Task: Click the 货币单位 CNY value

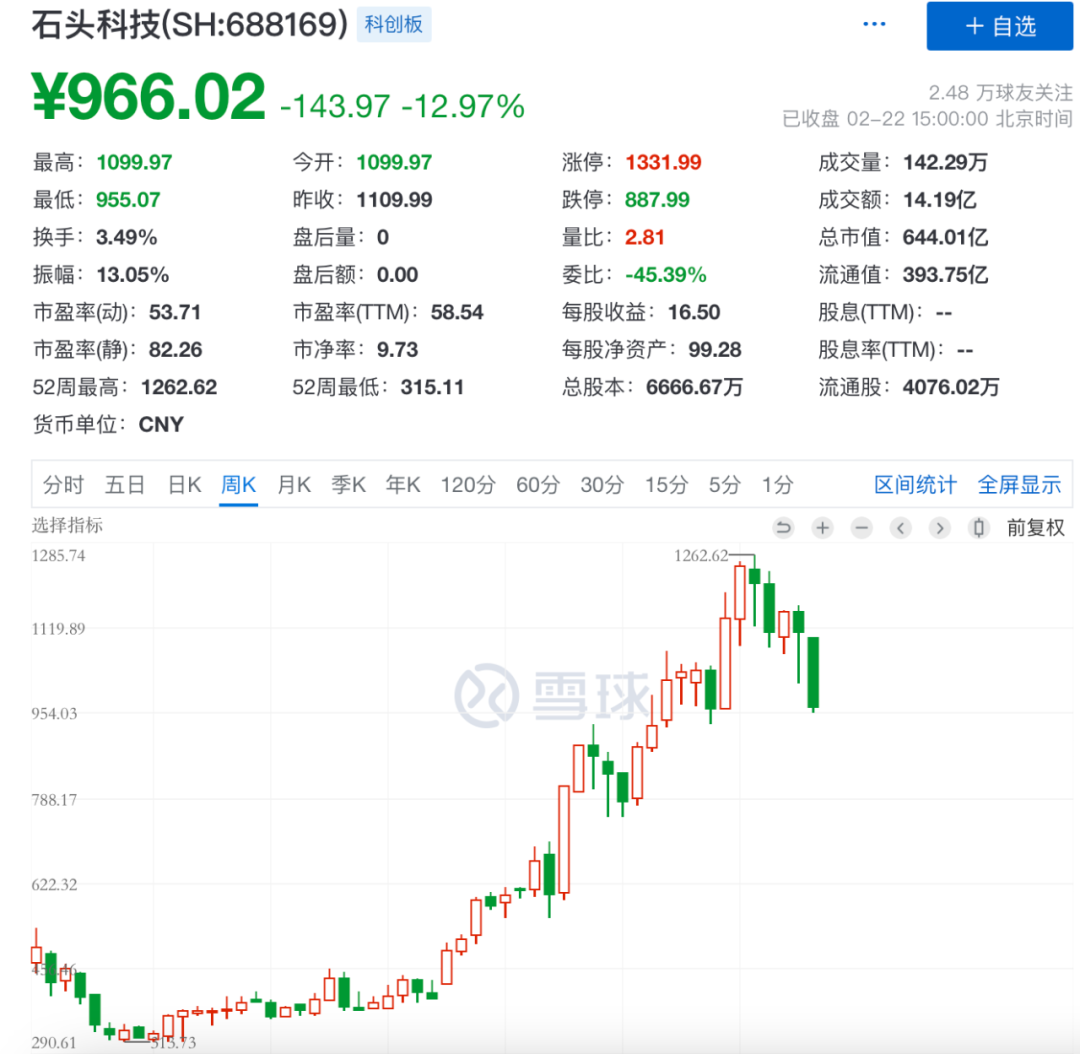Action: point(161,424)
